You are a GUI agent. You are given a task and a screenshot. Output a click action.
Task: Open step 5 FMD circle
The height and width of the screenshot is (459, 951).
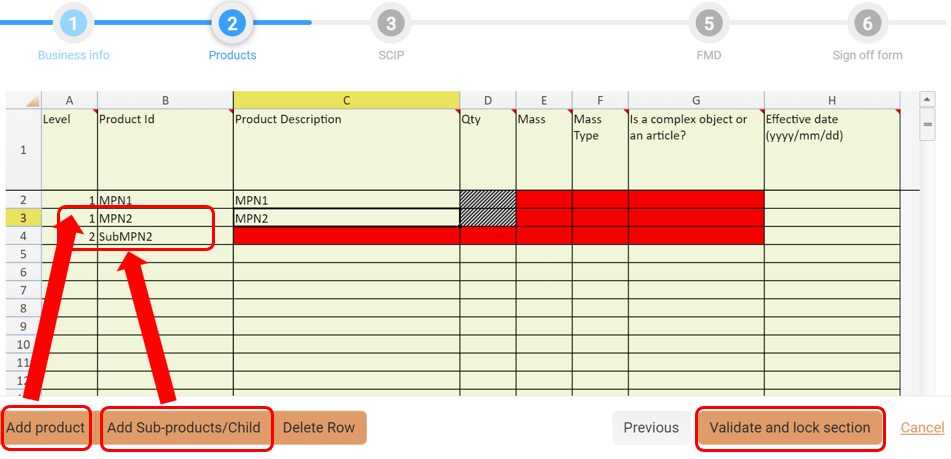pos(708,22)
